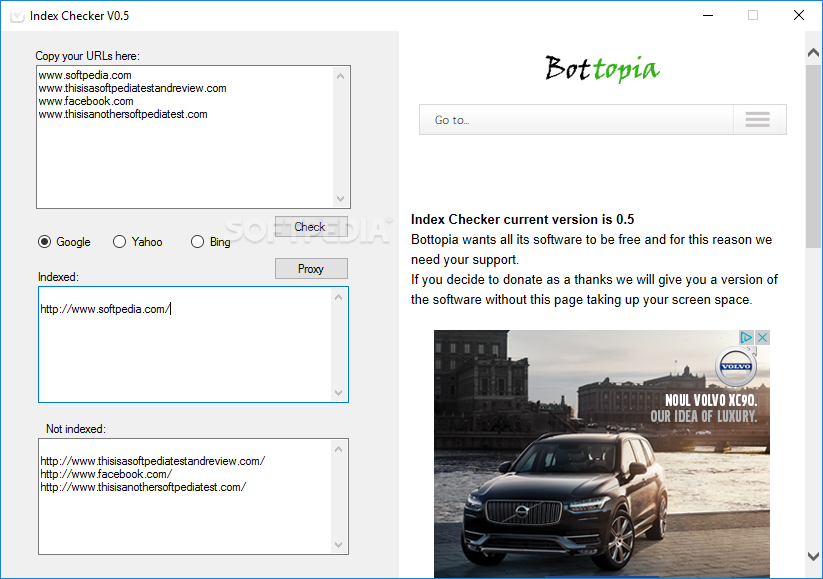Click scroll up arrow of URLs box
The width and height of the screenshot is (823, 579).
[x=340, y=76]
